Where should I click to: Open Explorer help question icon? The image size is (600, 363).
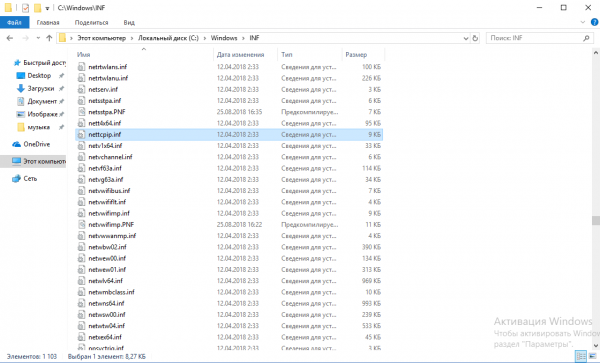(594, 22)
